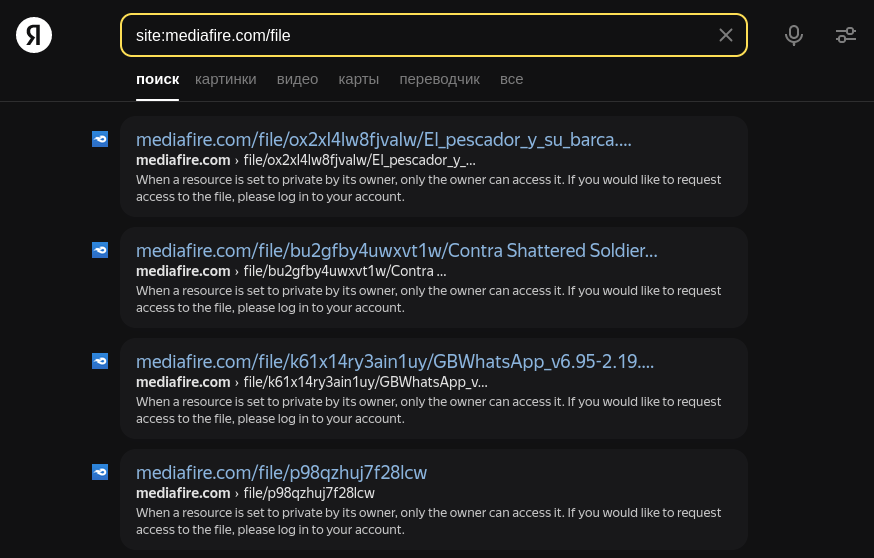The image size is (874, 558).
Task: Open the El_pescador_y_su_barca result title link
Action: tap(383, 139)
